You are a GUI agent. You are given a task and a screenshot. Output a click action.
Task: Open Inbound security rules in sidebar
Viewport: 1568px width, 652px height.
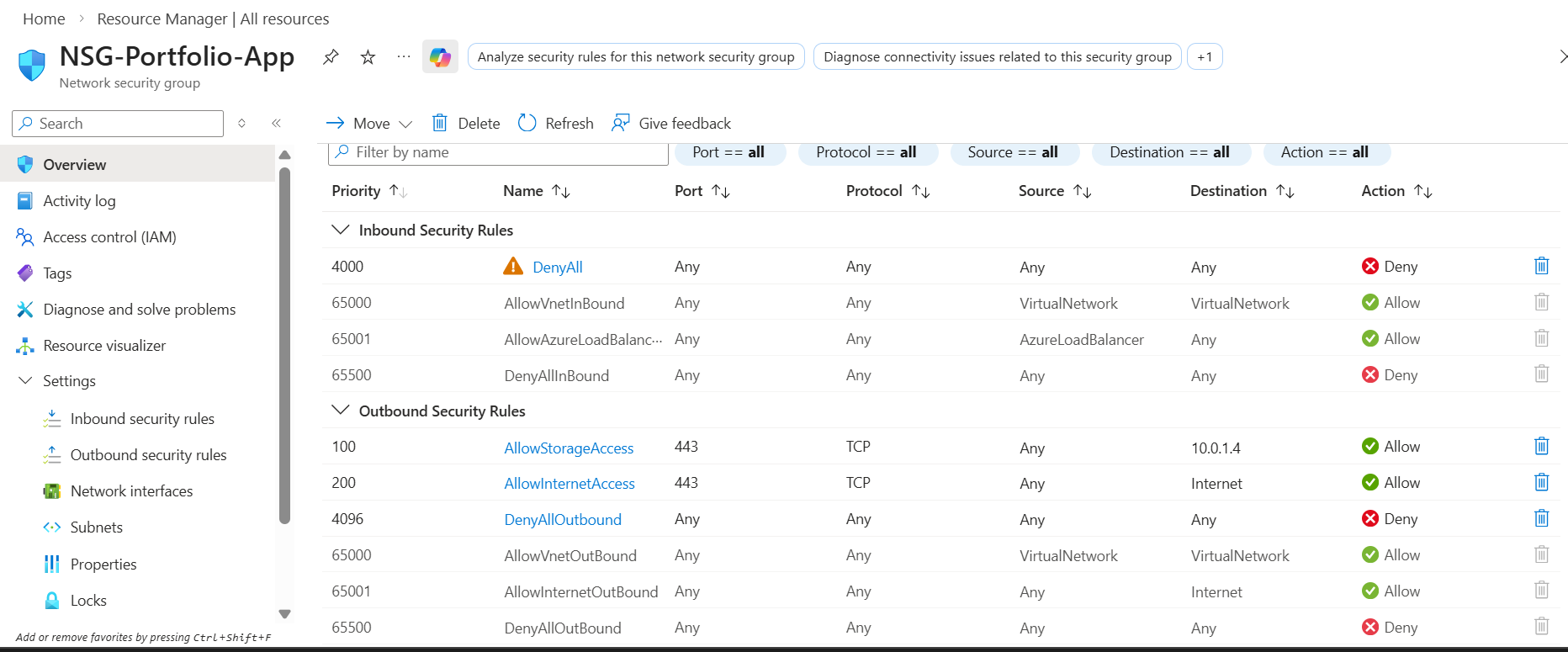point(142,418)
